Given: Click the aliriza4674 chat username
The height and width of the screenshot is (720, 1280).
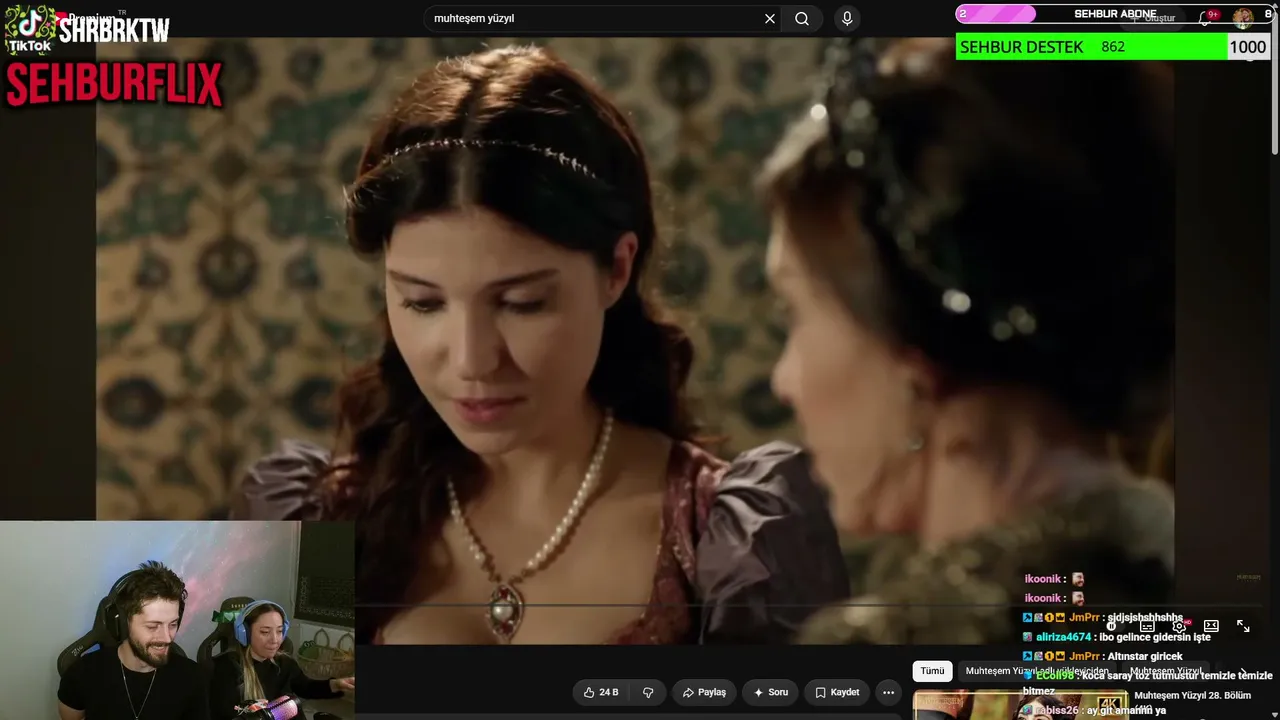Looking at the screenshot, I should pyautogui.click(x=1063, y=637).
